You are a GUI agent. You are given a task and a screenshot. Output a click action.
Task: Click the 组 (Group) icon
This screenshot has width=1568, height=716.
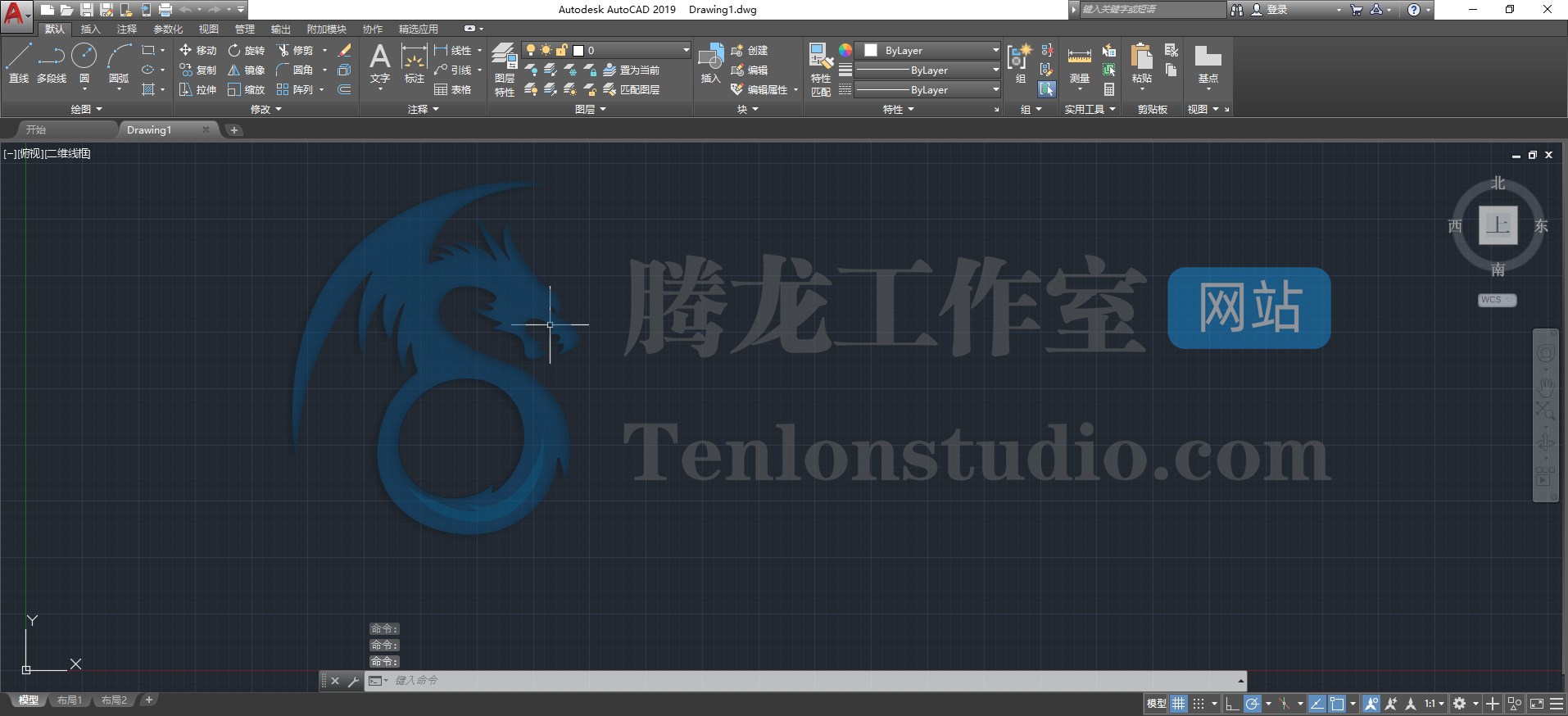(1020, 63)
